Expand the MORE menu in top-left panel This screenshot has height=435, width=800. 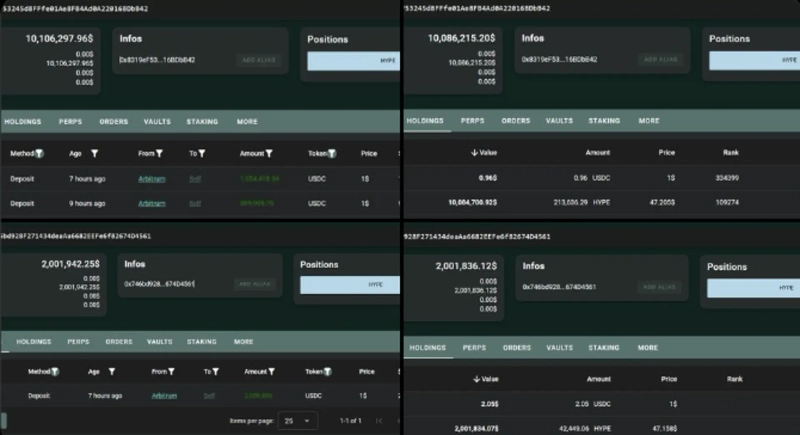click(x=247, y=121)
